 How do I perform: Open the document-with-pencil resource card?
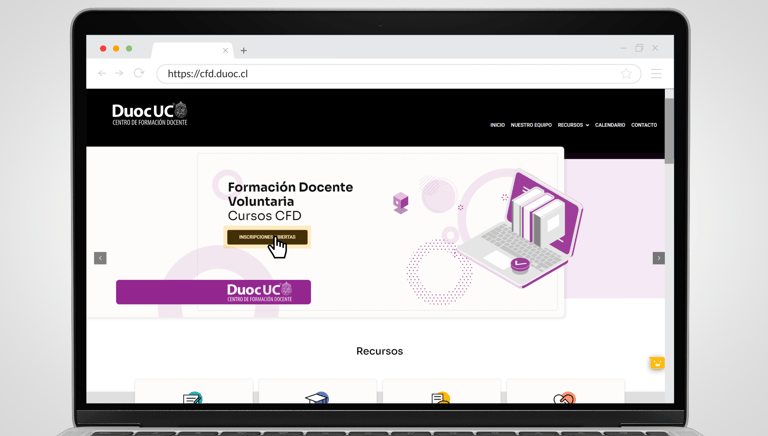click(193, 391)
